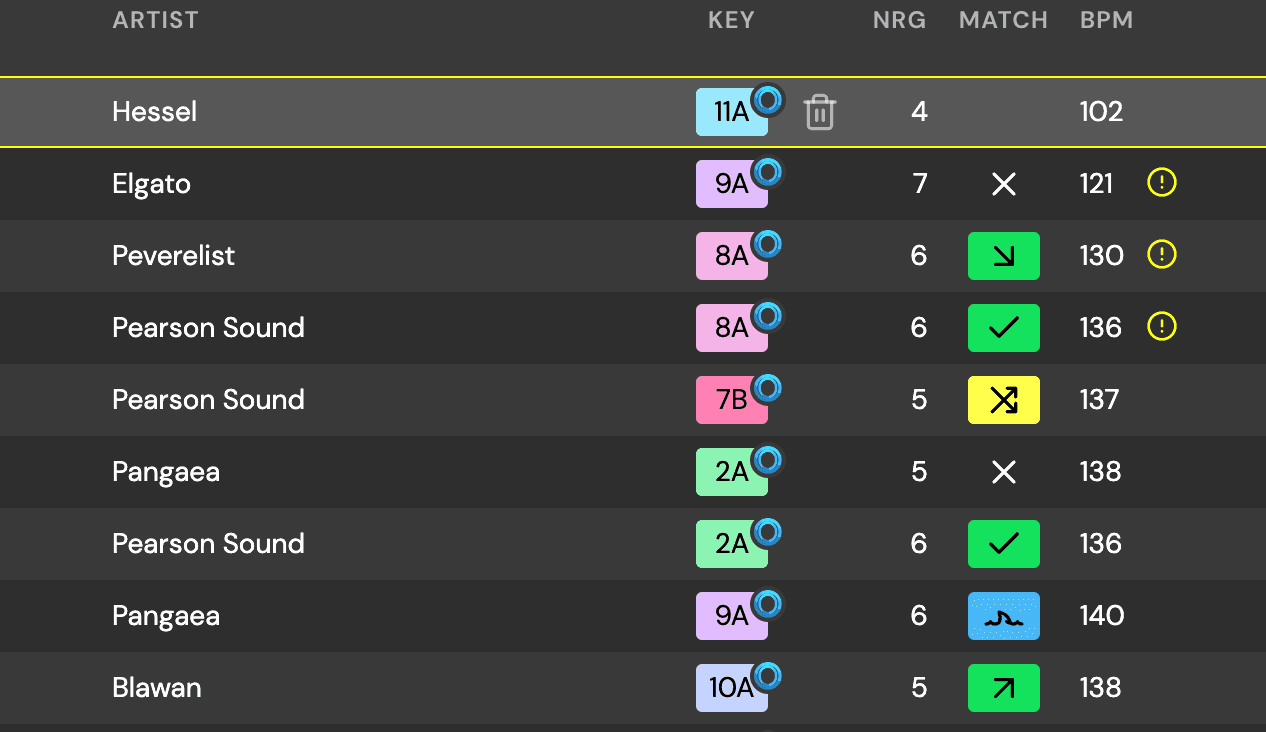Click the warning icon beside Elgato's 121 BPM
The width and height of the screenshot is (1266, 732).
pos(1161,183)
